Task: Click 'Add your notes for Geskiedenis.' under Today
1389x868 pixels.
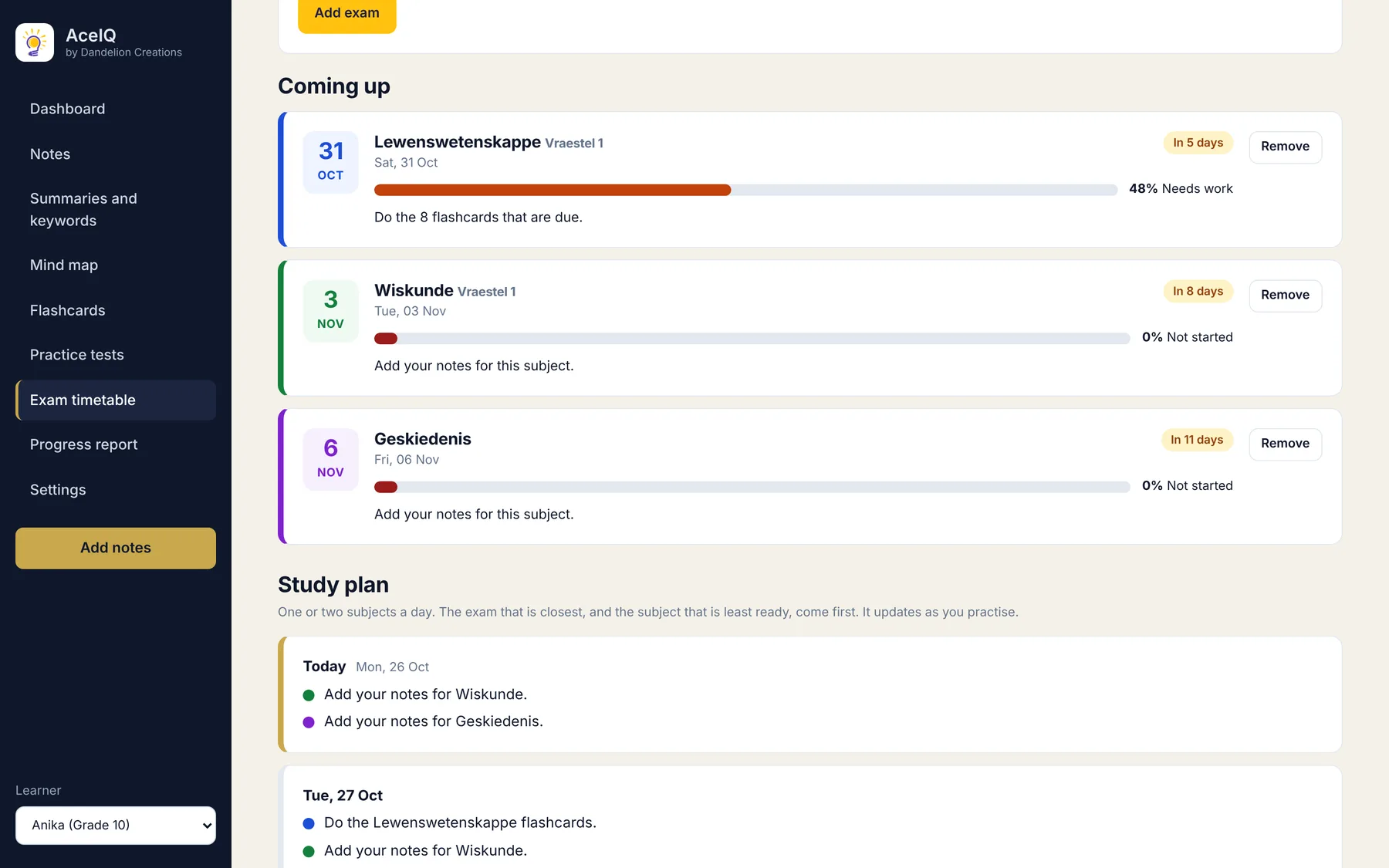Action: click(434, 721)
